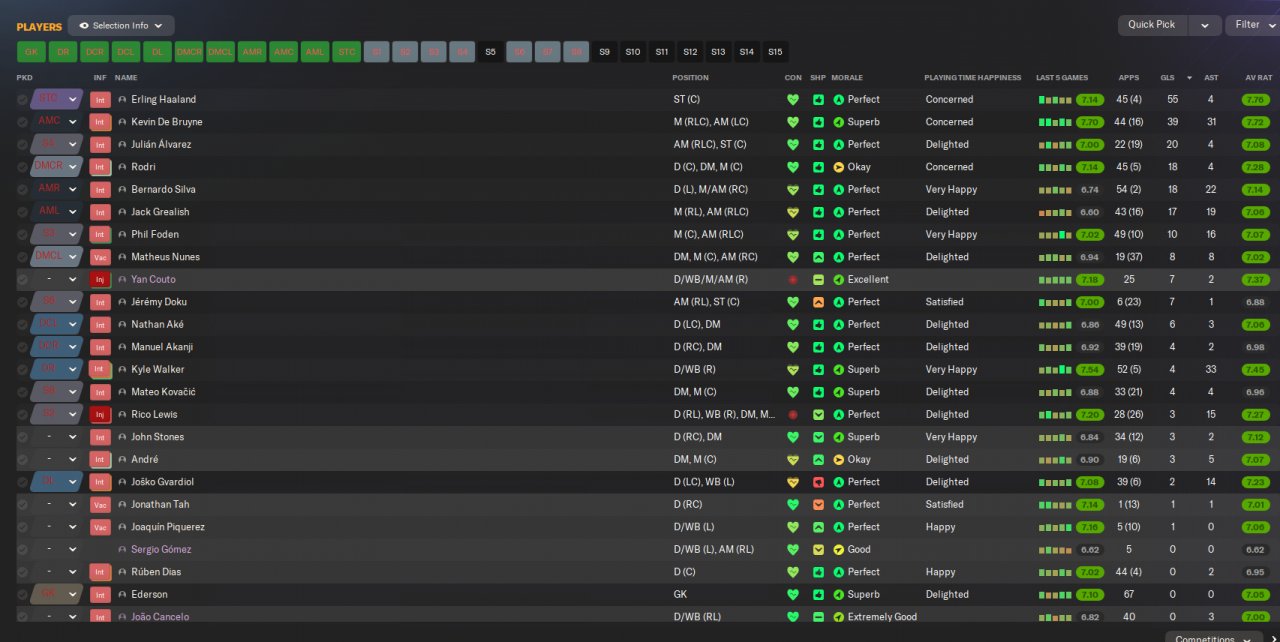Click the Int status icon for Erling Haaland
This screenshot has height=642, width=1280.
click(x=100, y=99)
